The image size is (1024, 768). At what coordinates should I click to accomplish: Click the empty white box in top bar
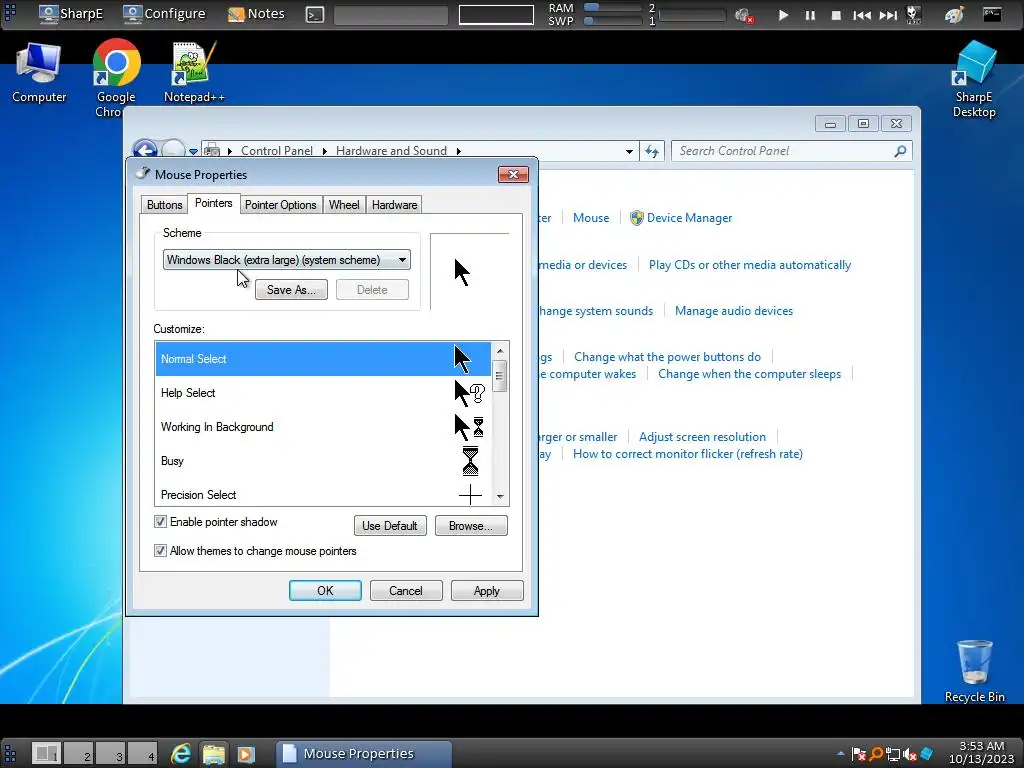[496, 14]
